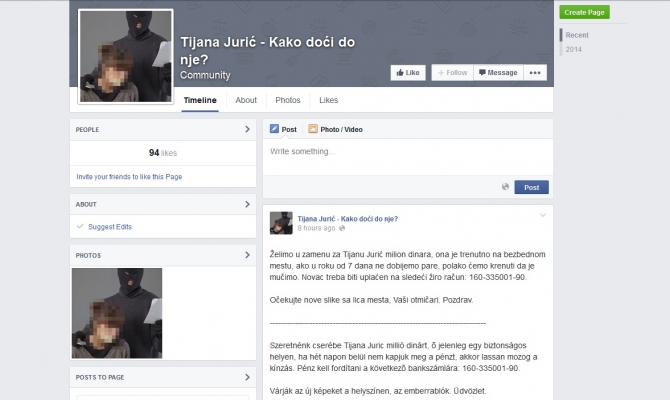This screenshot has width=670, height=400.
Task: Switch to the About tab
Action: [x=246, y=100]
